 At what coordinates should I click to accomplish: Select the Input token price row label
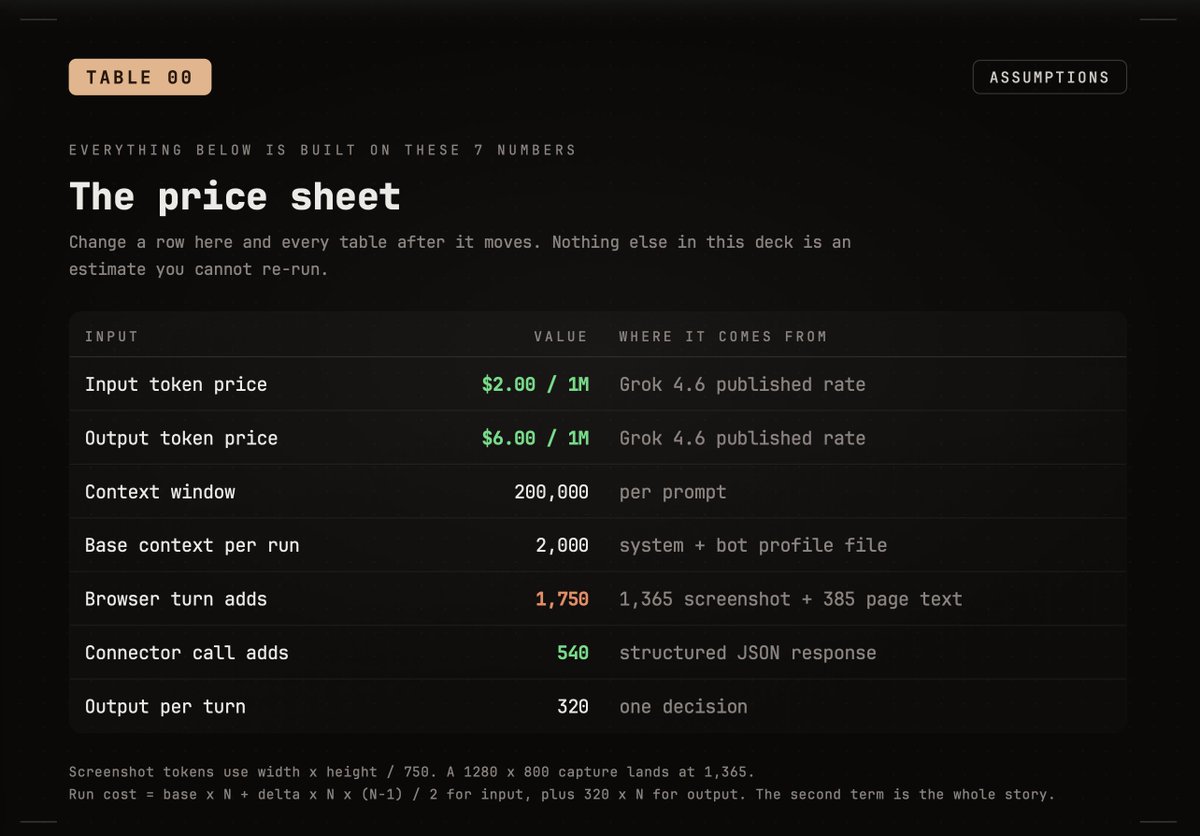(176, 384)
